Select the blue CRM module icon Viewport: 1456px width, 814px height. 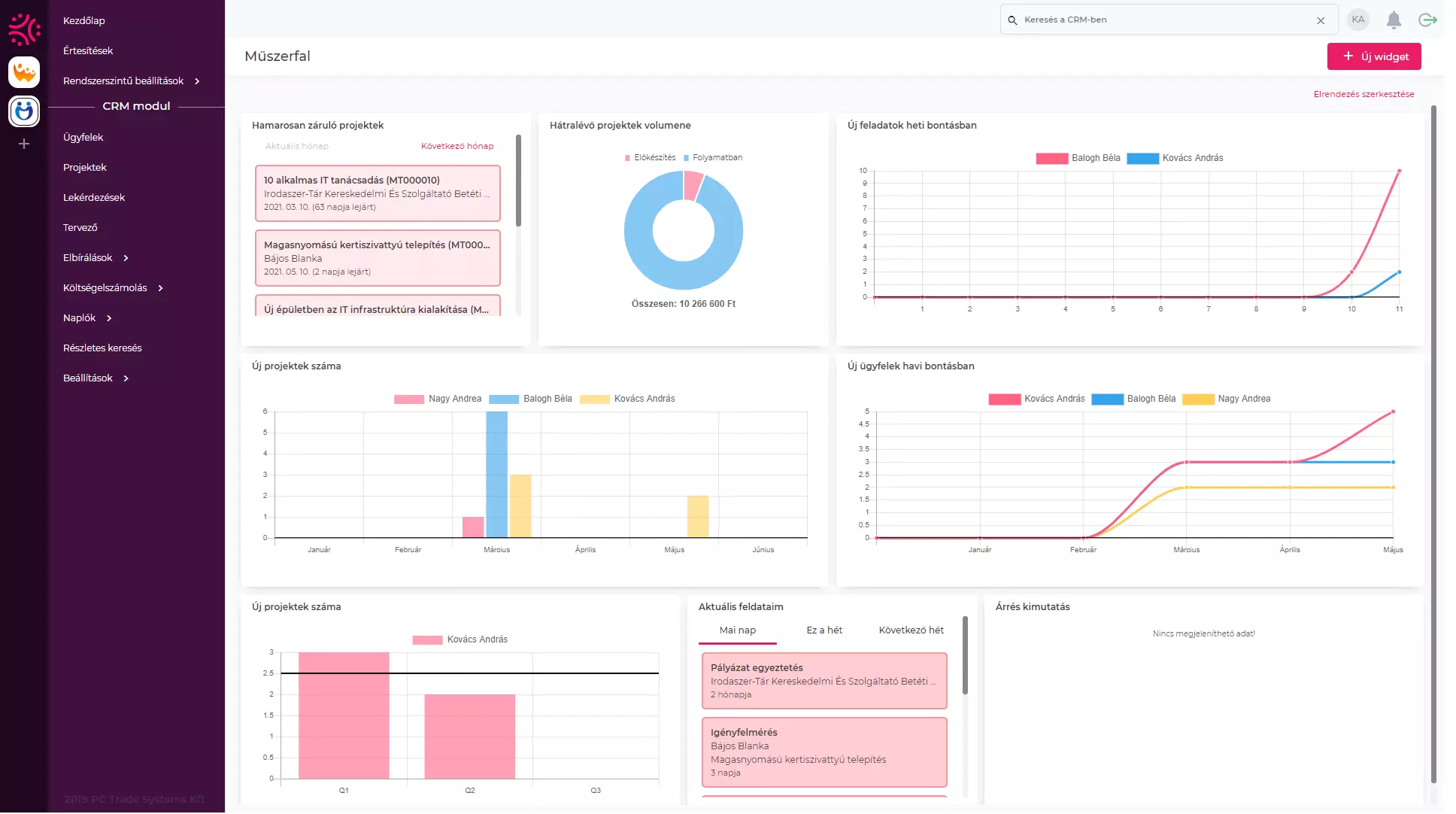pyautogui.click(x=24, y=111)
